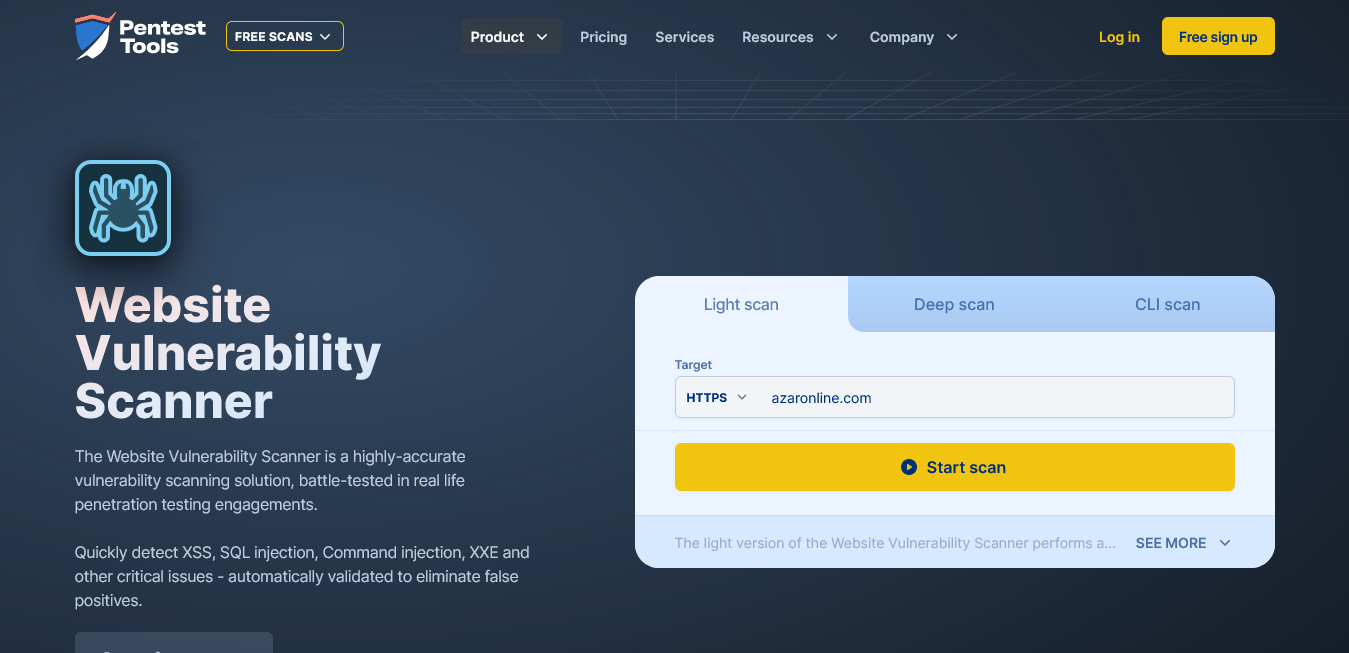Click the play icon in Start scan
The height and width of the screenshot is (653, 1349).
pyautogui.click(x=909, y=467)
